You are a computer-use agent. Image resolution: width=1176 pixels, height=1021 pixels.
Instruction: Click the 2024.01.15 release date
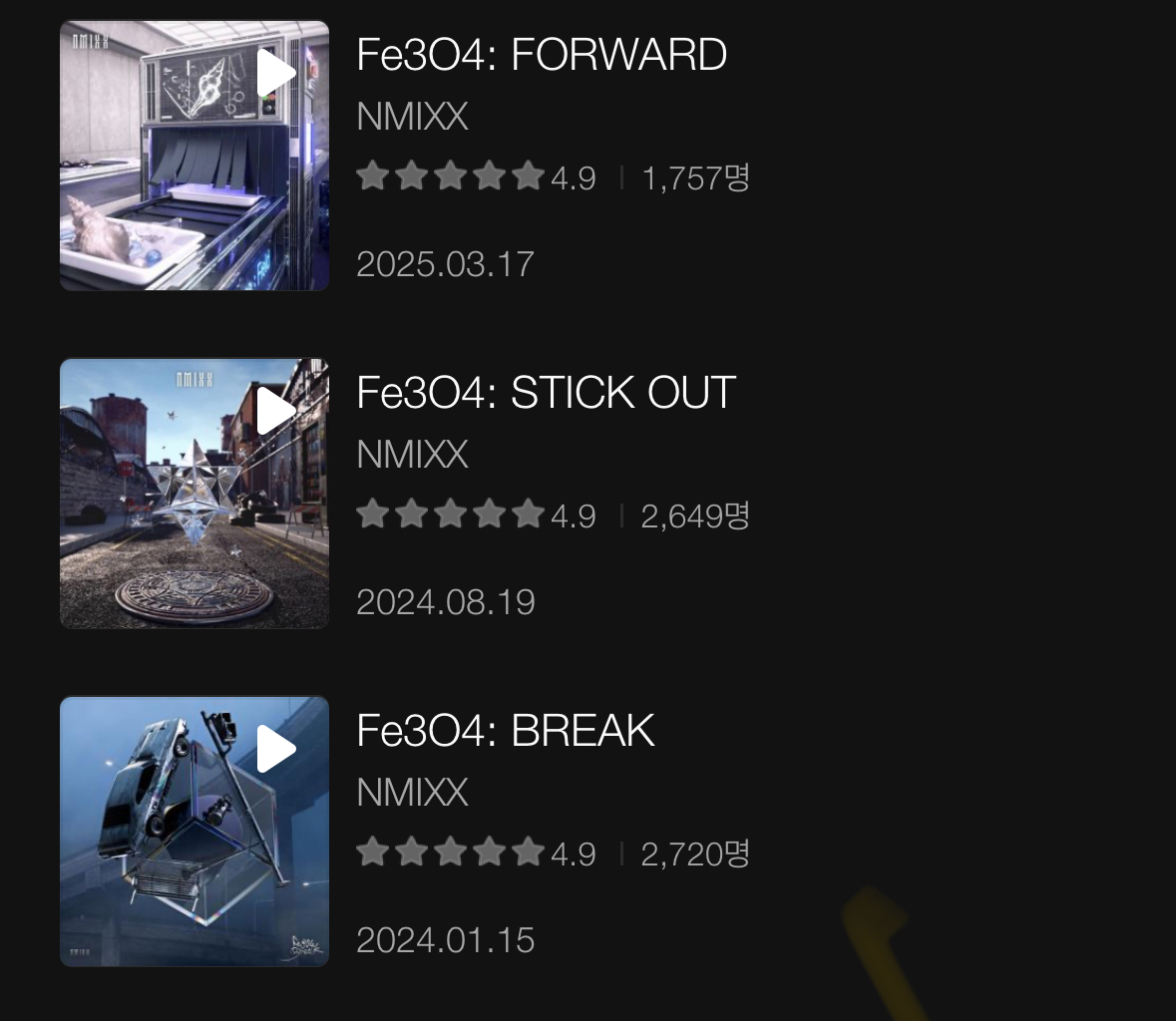coord(446,941)
